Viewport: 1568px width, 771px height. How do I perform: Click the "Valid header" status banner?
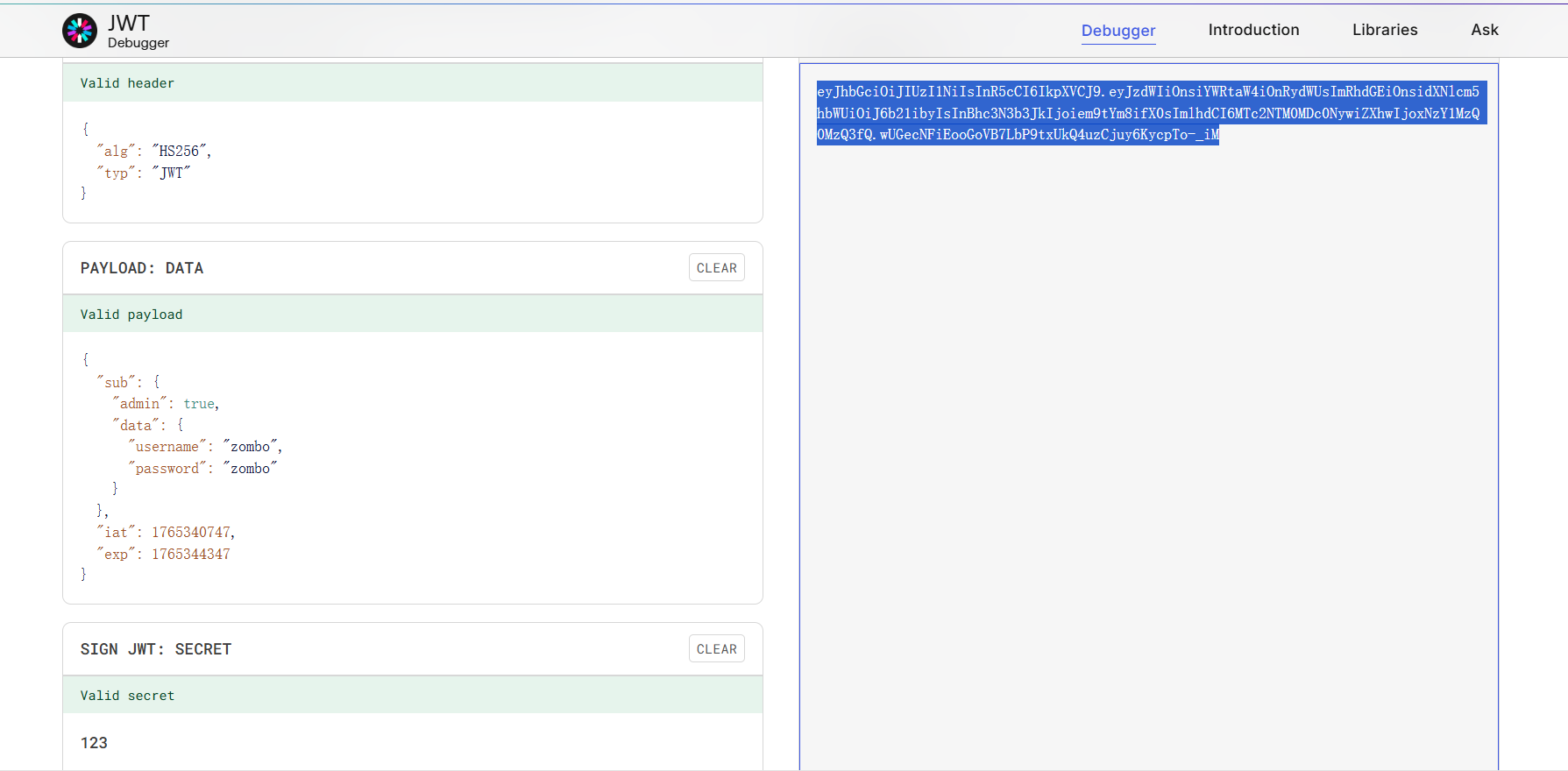pos(412,83)
